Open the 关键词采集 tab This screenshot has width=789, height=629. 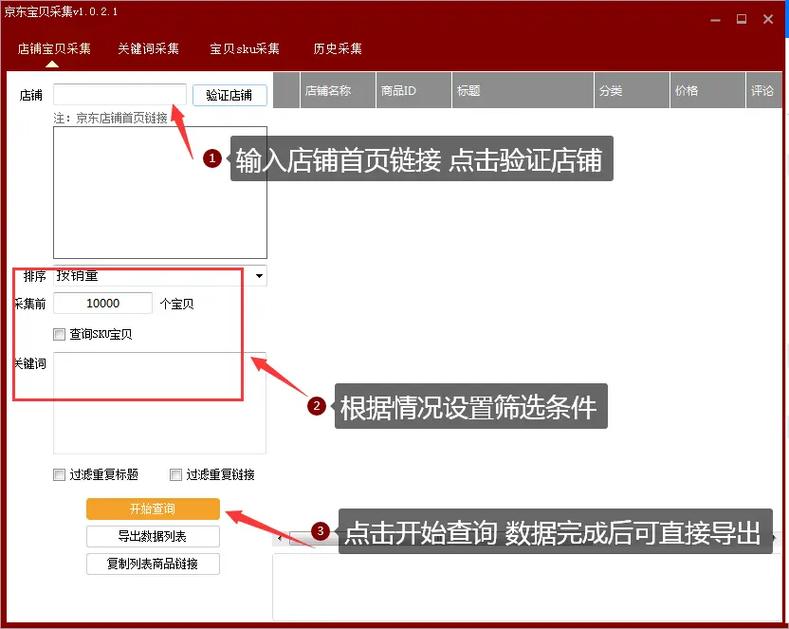pyautogui.click(x=148, y=49)
